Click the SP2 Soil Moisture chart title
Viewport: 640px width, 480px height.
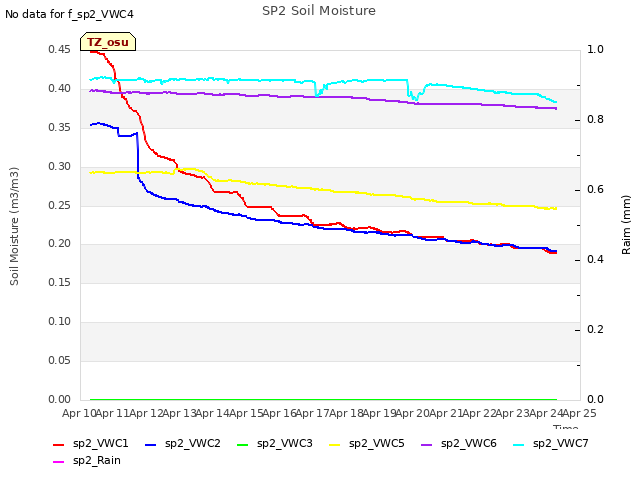(x=319, y=11)
